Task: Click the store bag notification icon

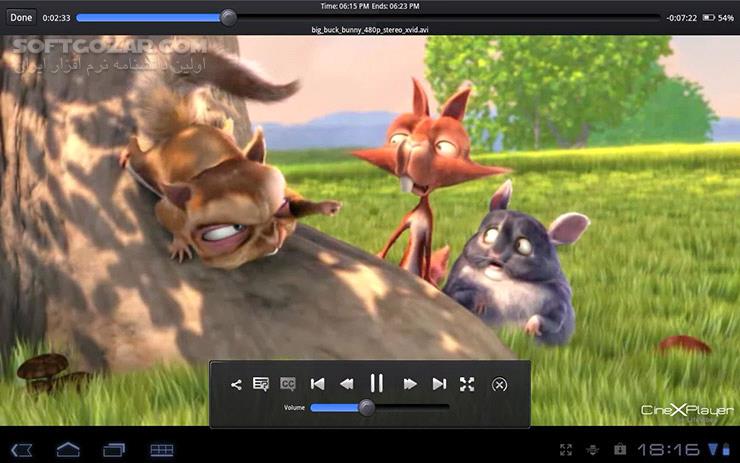Action: 620,449
